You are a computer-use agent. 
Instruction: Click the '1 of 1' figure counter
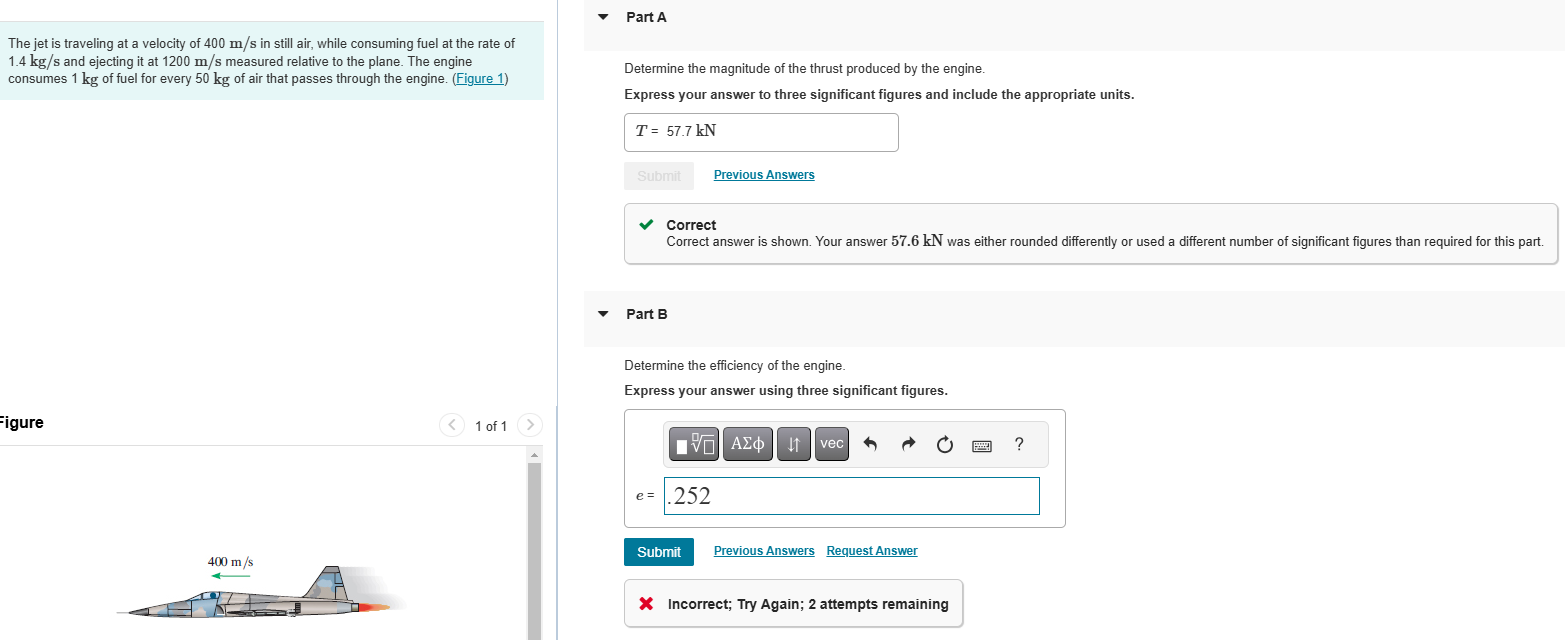pos(491,427)
